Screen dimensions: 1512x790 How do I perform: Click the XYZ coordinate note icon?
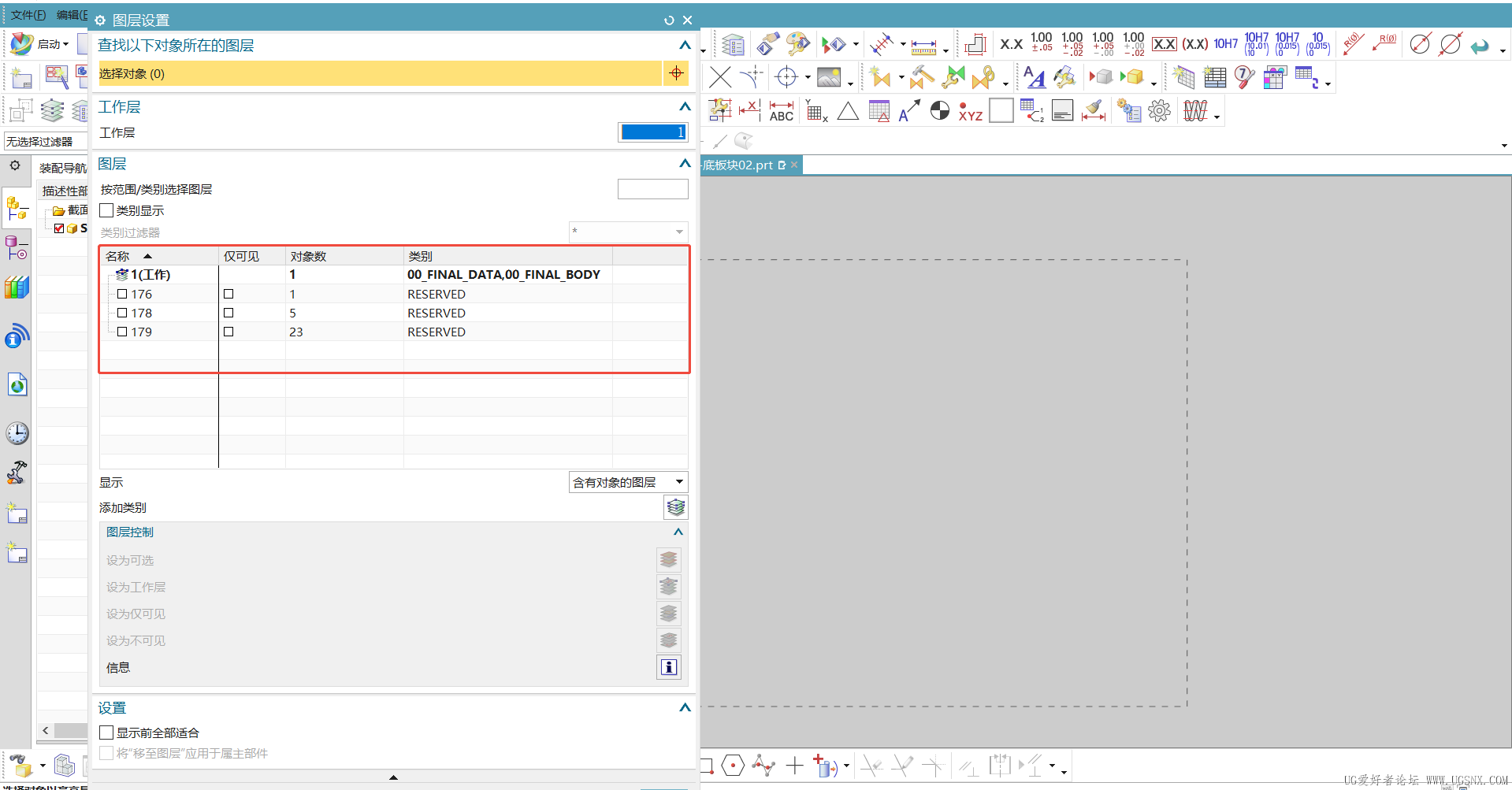[970, 111]
